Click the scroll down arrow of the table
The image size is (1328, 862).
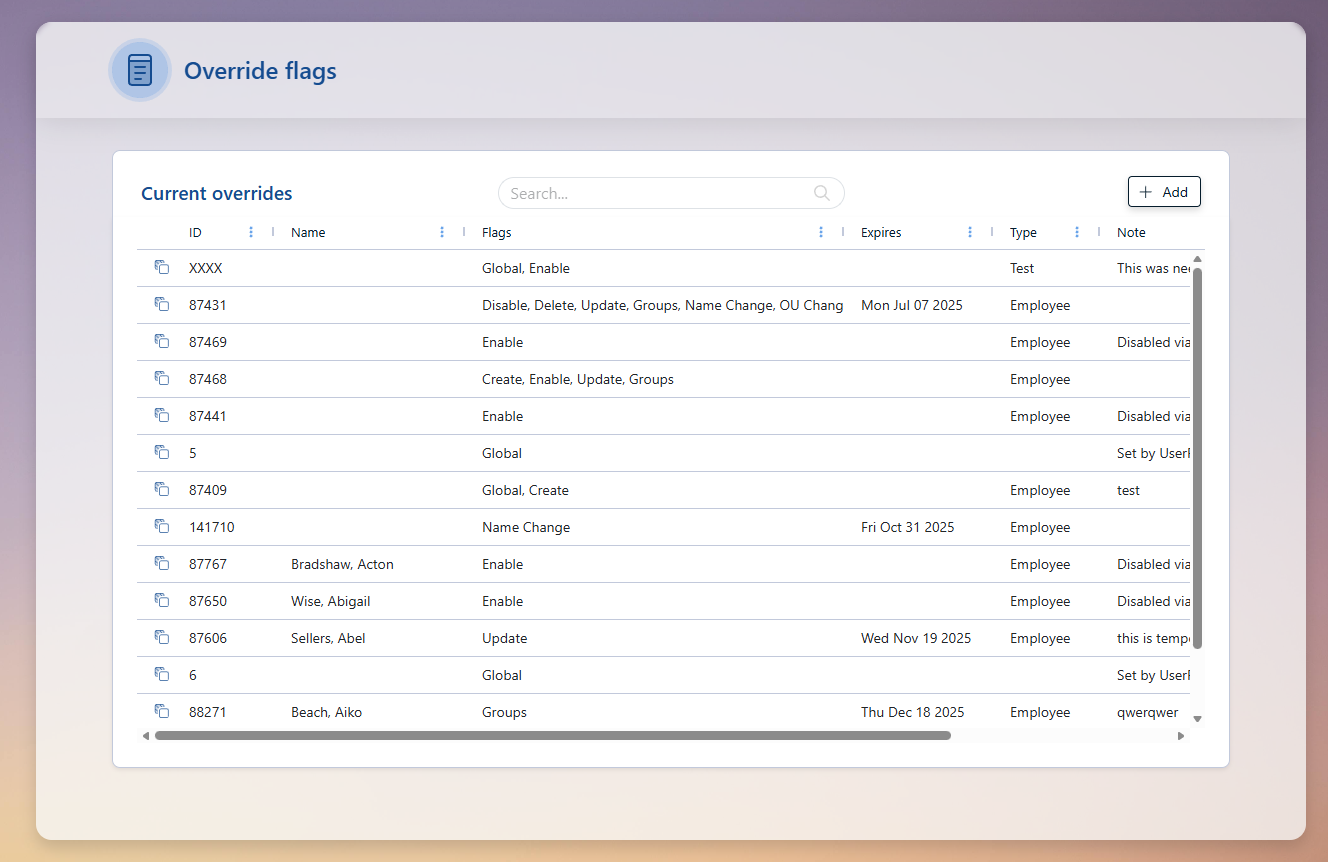click(x=1197, y=718)
